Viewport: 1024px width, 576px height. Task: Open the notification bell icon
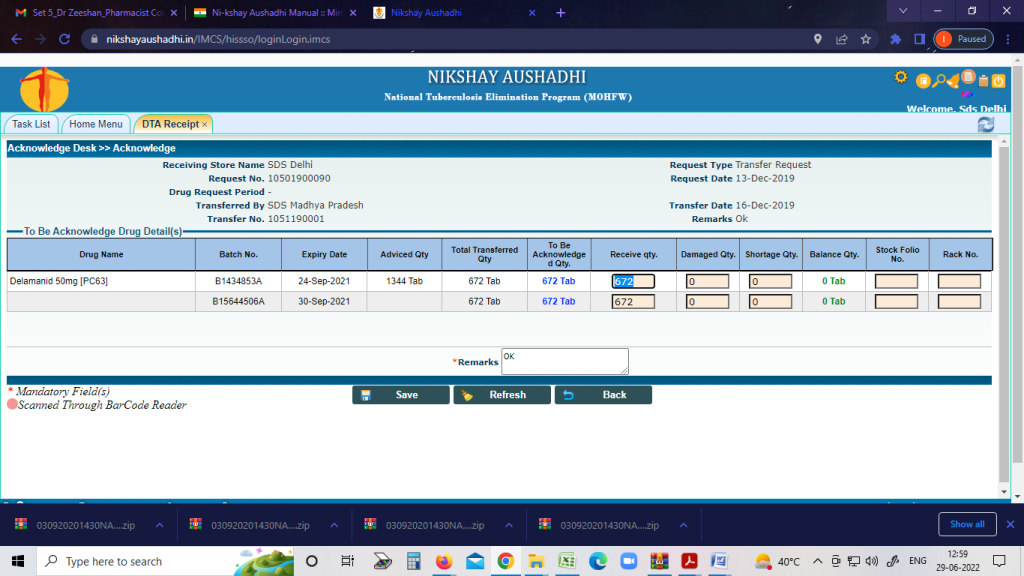(953, 82)
